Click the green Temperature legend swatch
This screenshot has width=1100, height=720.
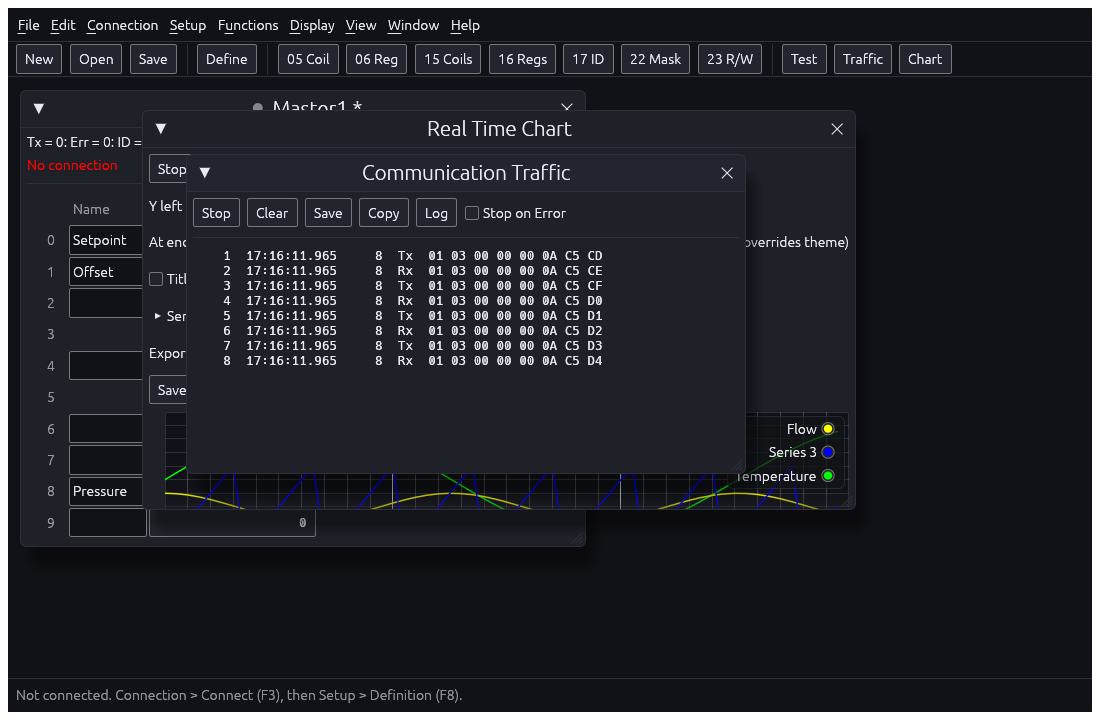click(x=828, y=476)
